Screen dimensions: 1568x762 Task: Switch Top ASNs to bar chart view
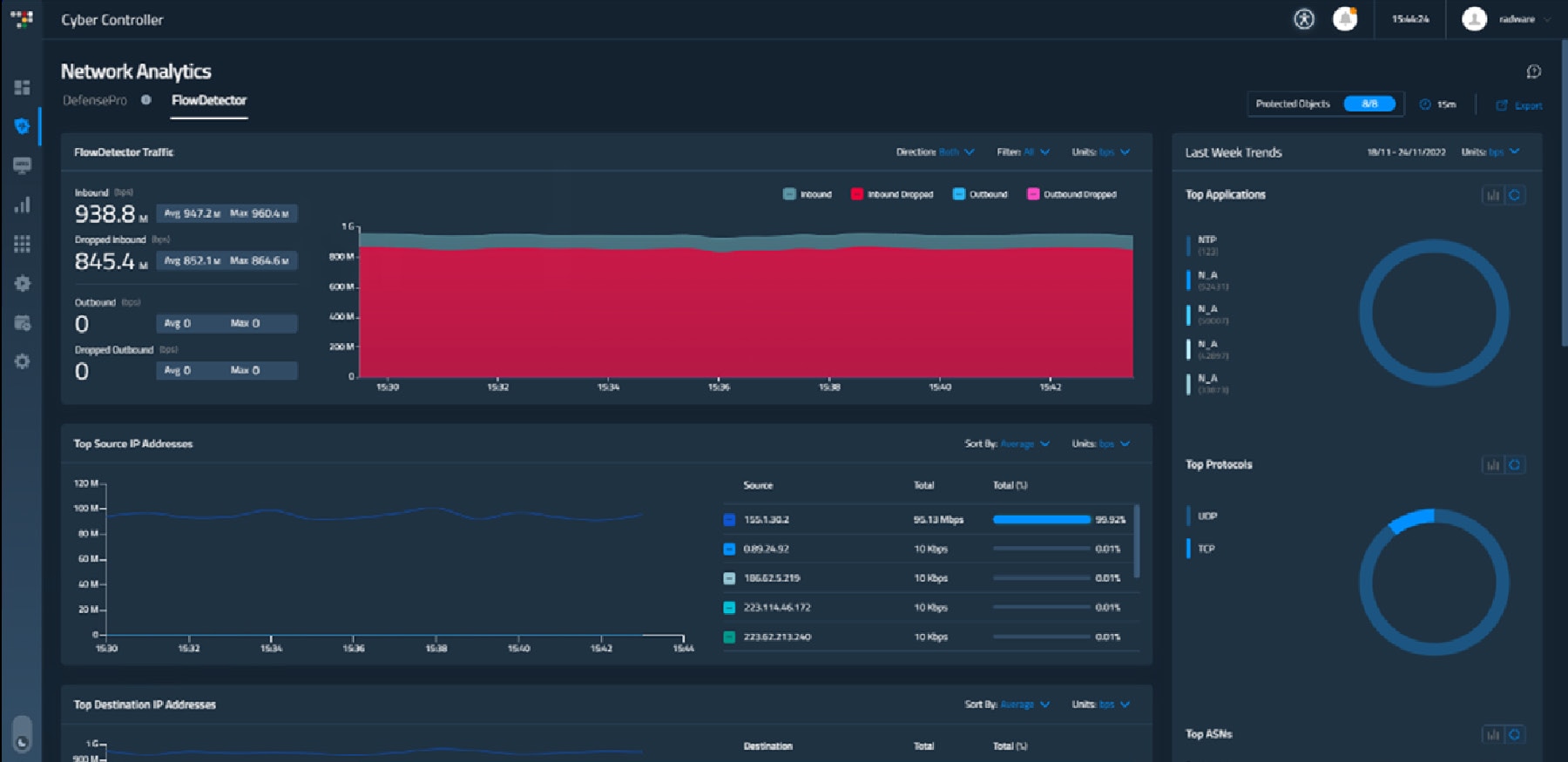tap(1492, 735)
